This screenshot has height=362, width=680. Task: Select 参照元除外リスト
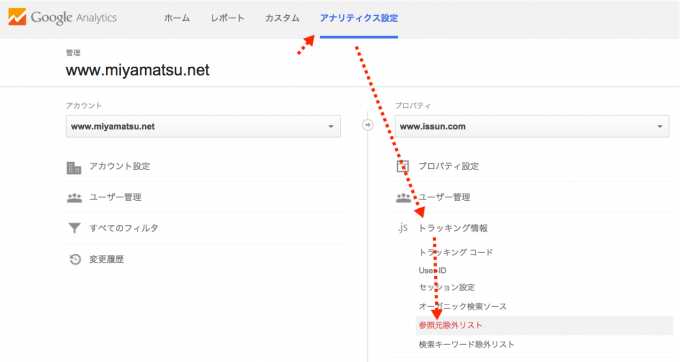coord(450,326)
